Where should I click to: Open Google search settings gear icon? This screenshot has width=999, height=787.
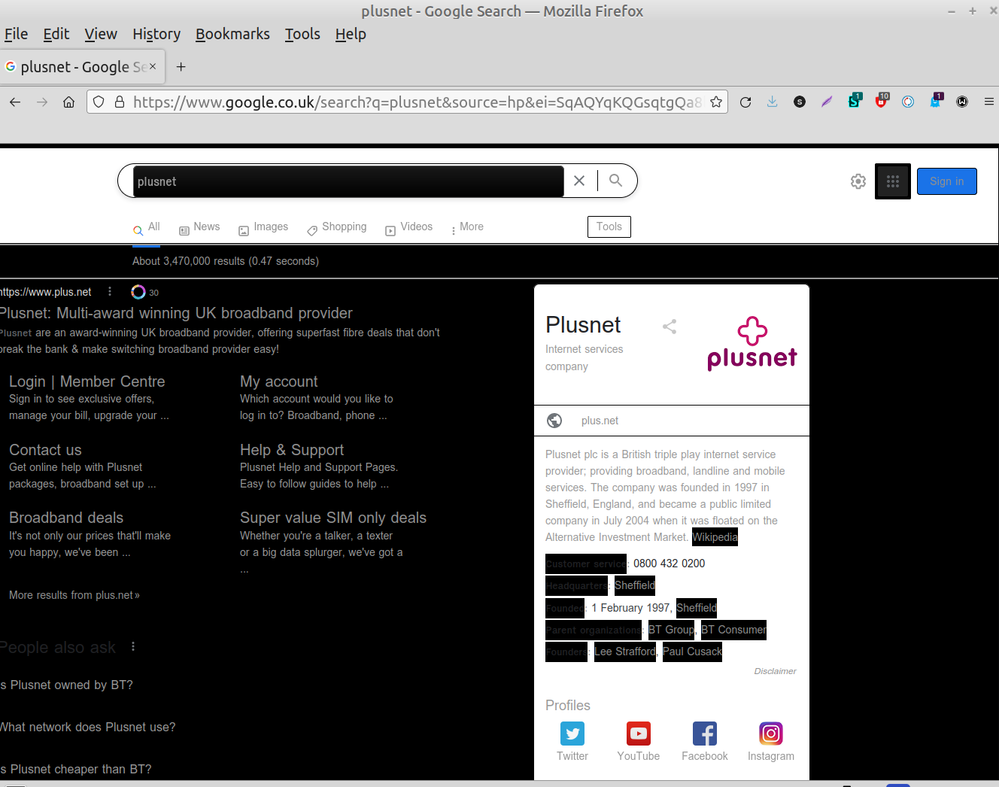click(858, 181)
